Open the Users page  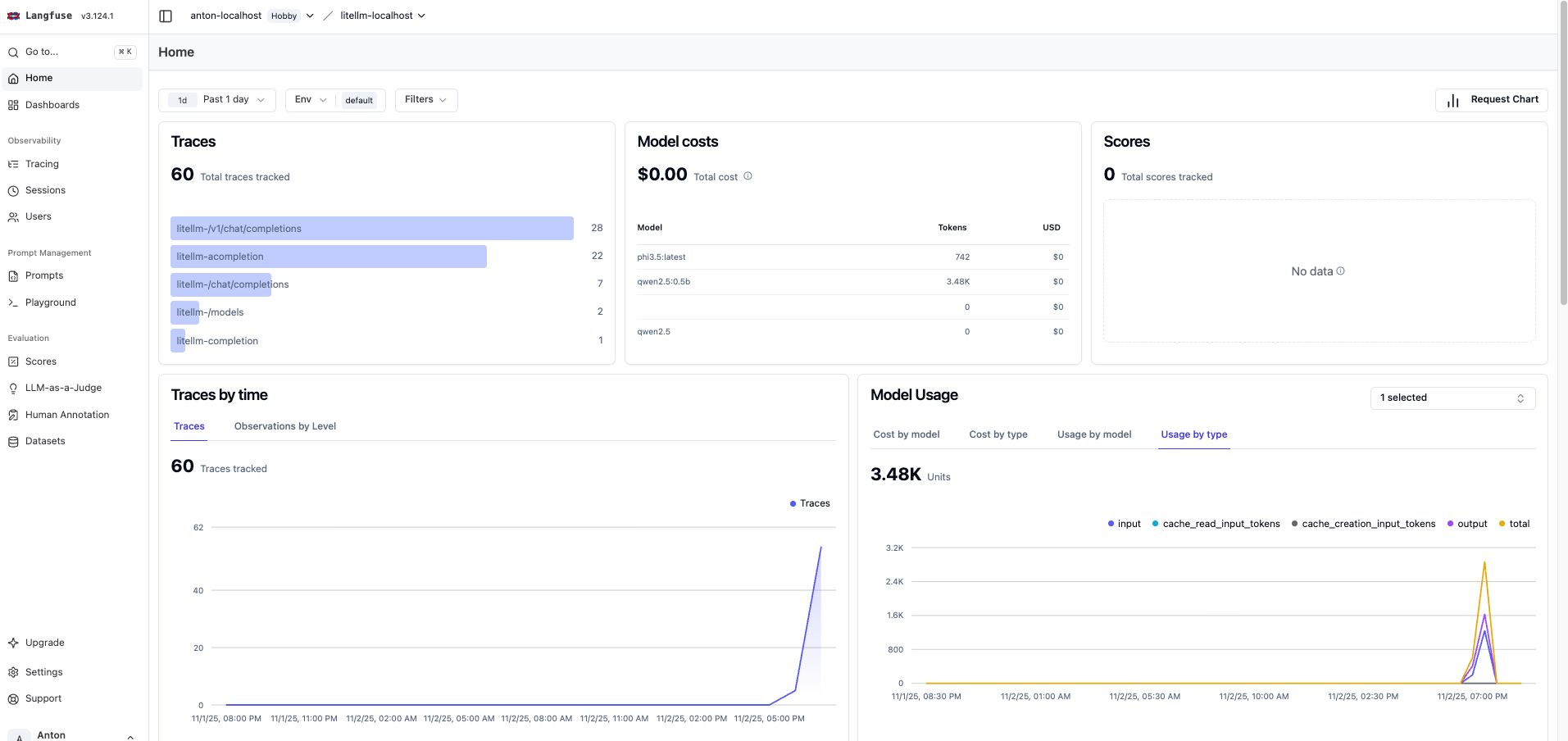38,216
